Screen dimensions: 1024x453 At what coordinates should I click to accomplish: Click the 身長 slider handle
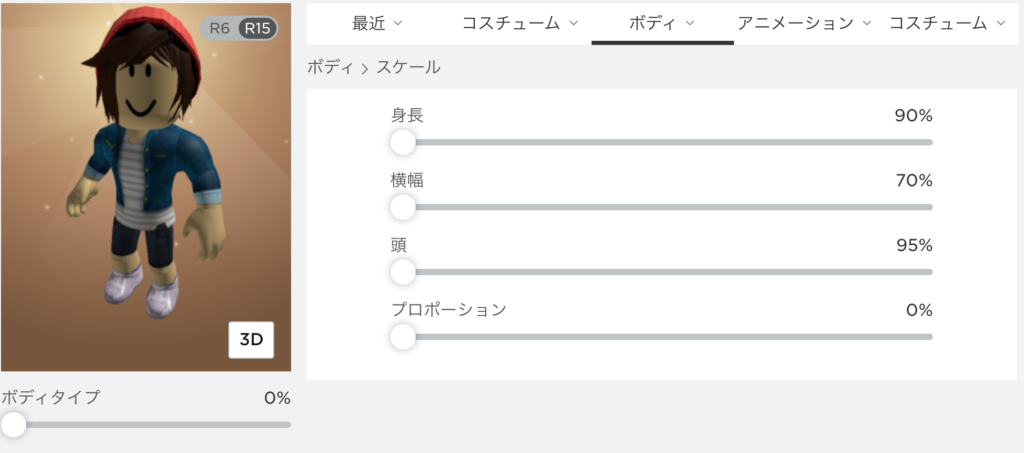403,142
